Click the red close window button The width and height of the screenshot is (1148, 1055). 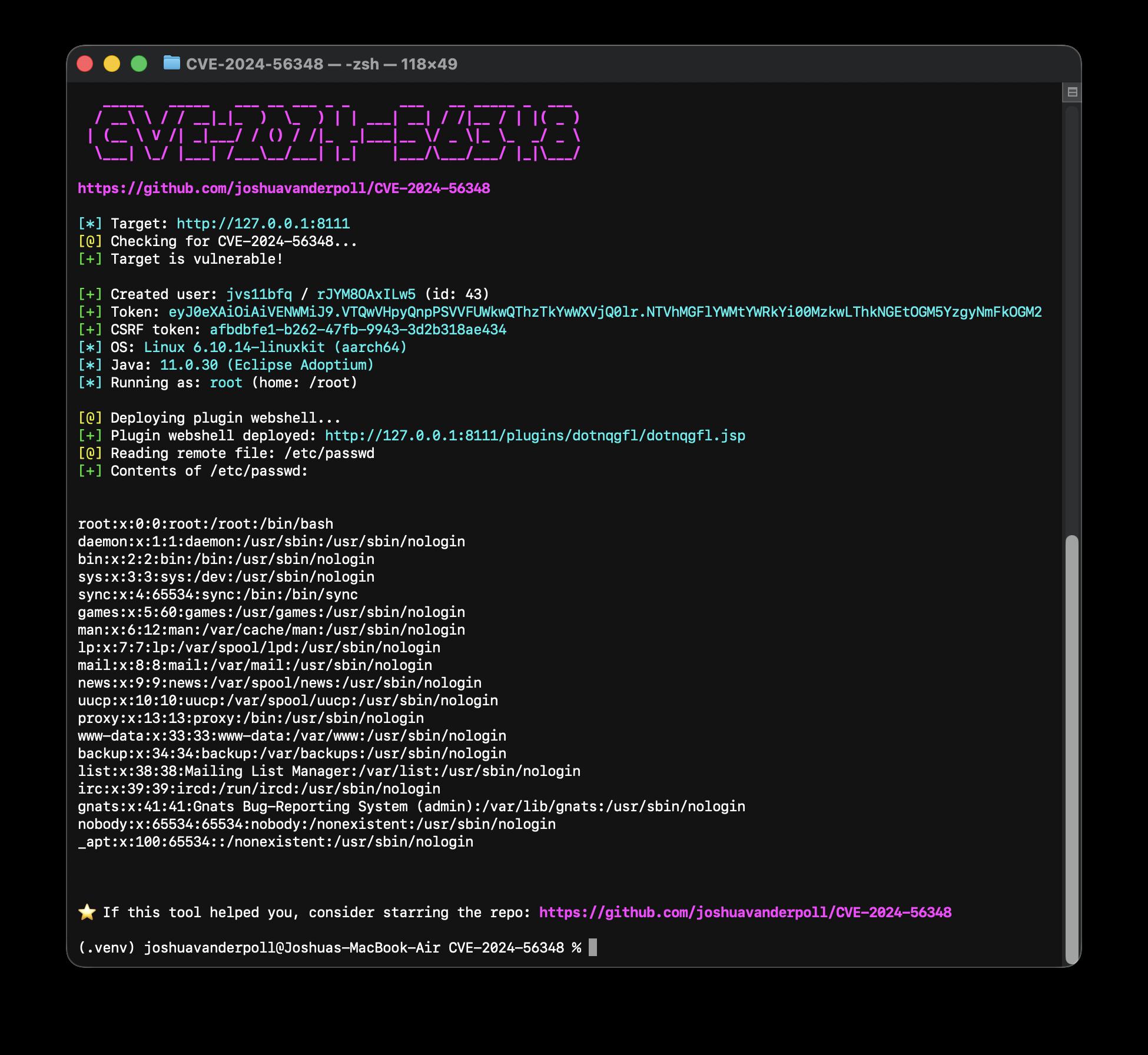click(85, 64)
